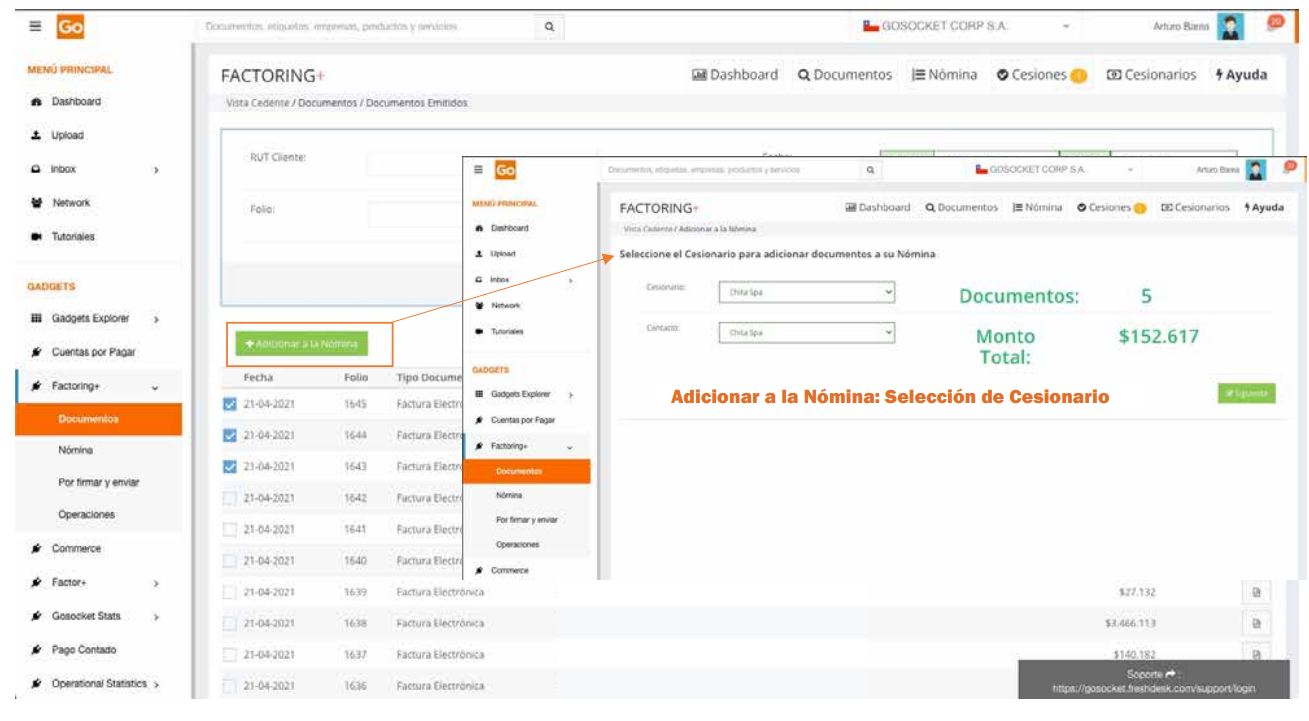Screen dimensions: 1309x721
Task: Click search magnifier button in background window header
Action: [x=550, y=27]
